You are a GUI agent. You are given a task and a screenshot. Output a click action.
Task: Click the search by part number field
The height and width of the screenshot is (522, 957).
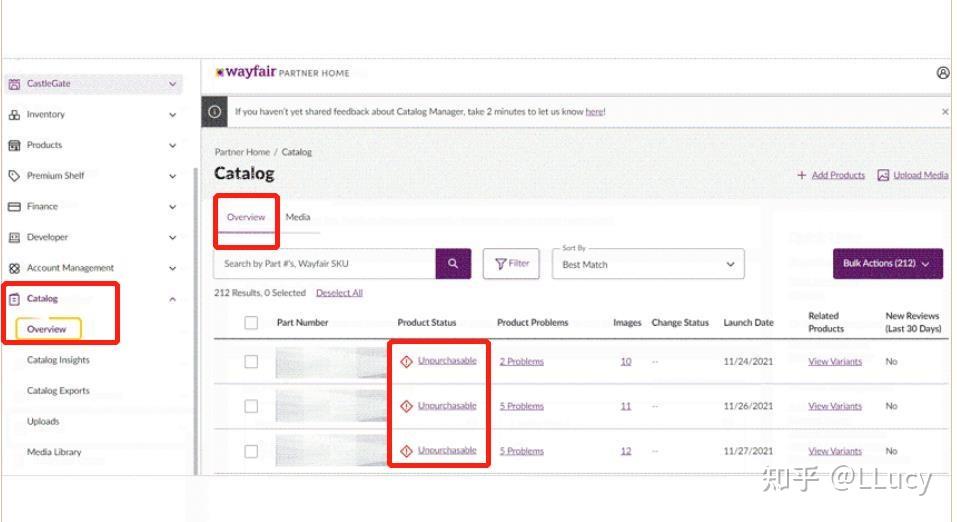click(x=324, y=264)
